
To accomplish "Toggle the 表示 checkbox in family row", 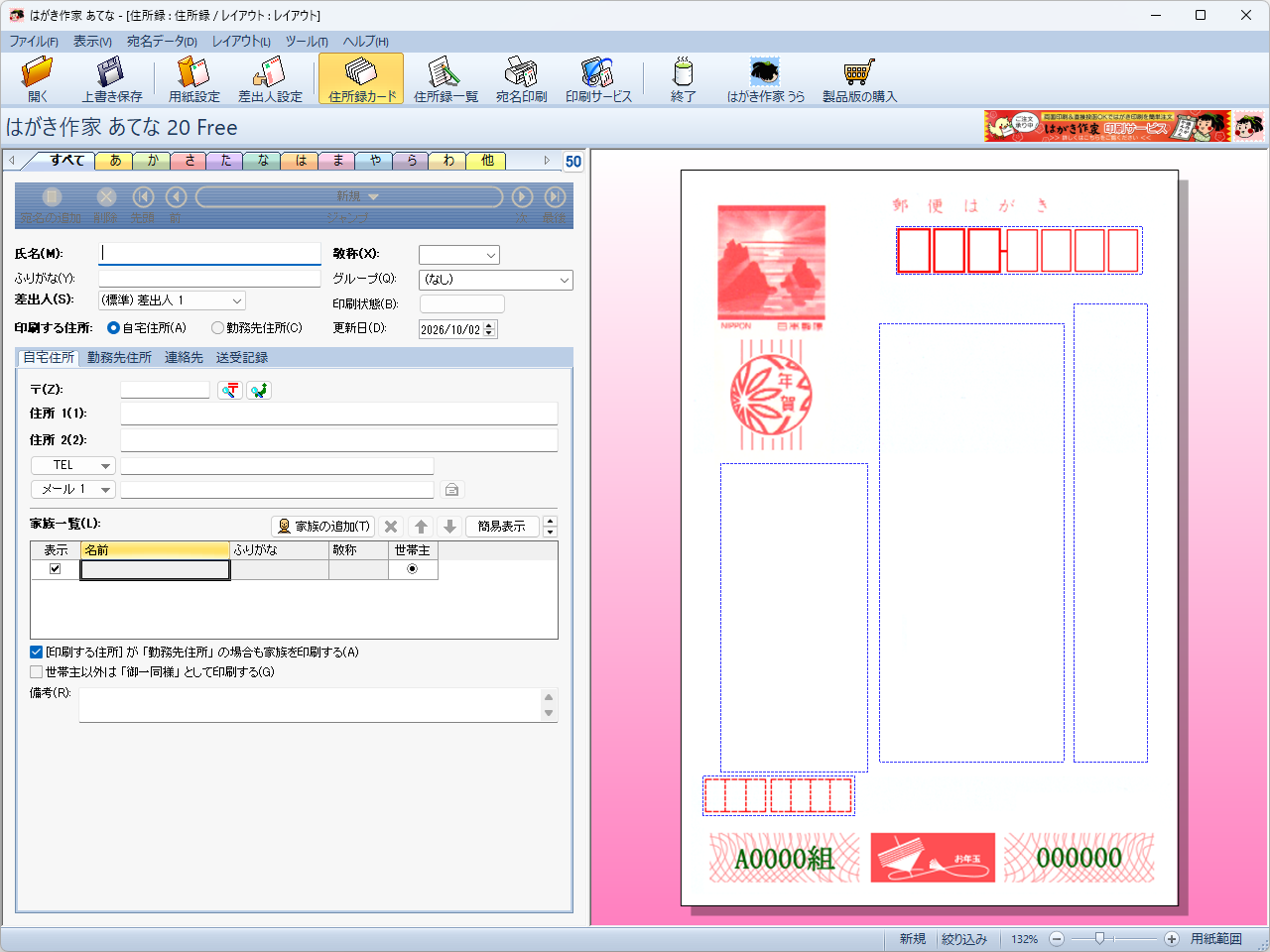I will pyautogui.click(x=55, y=569).
